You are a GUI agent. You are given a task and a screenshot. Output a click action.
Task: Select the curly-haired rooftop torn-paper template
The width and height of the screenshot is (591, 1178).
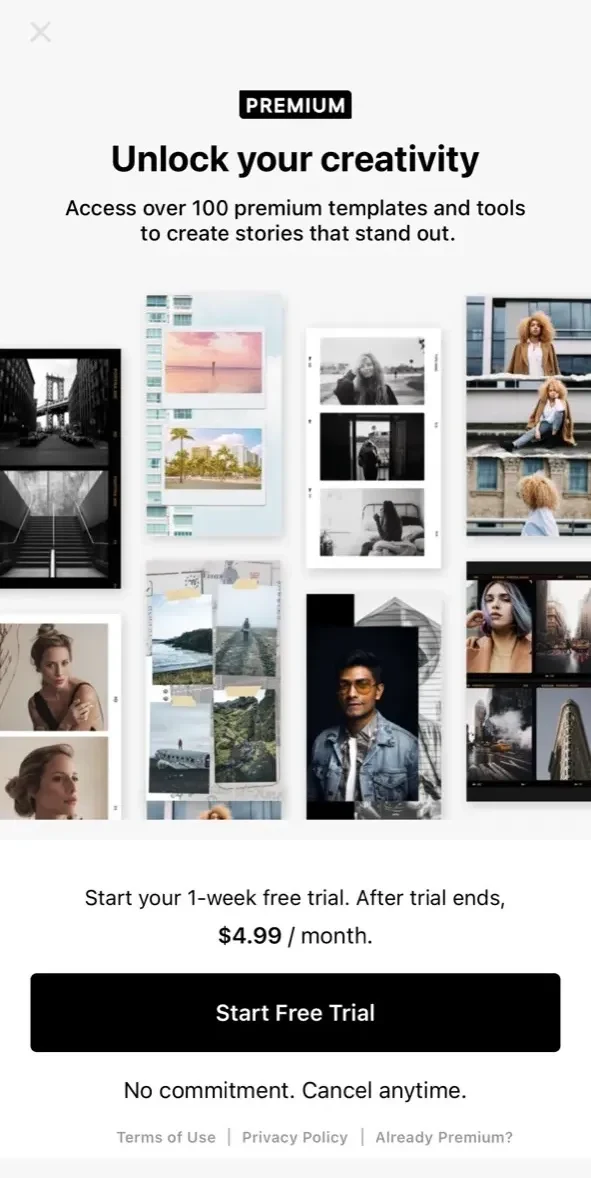(529, 415)
